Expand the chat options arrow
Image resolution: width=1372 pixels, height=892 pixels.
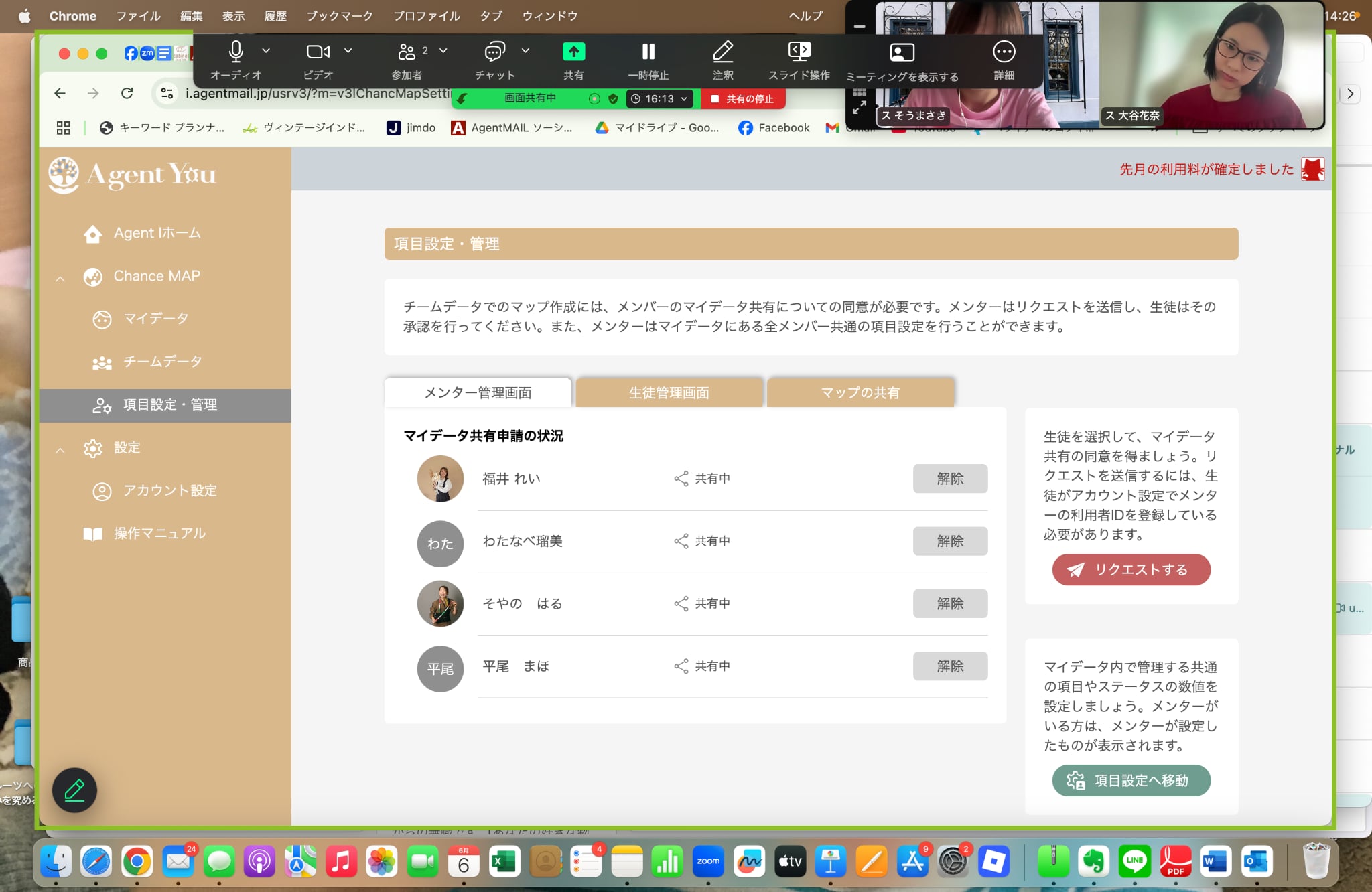[525, 50]
